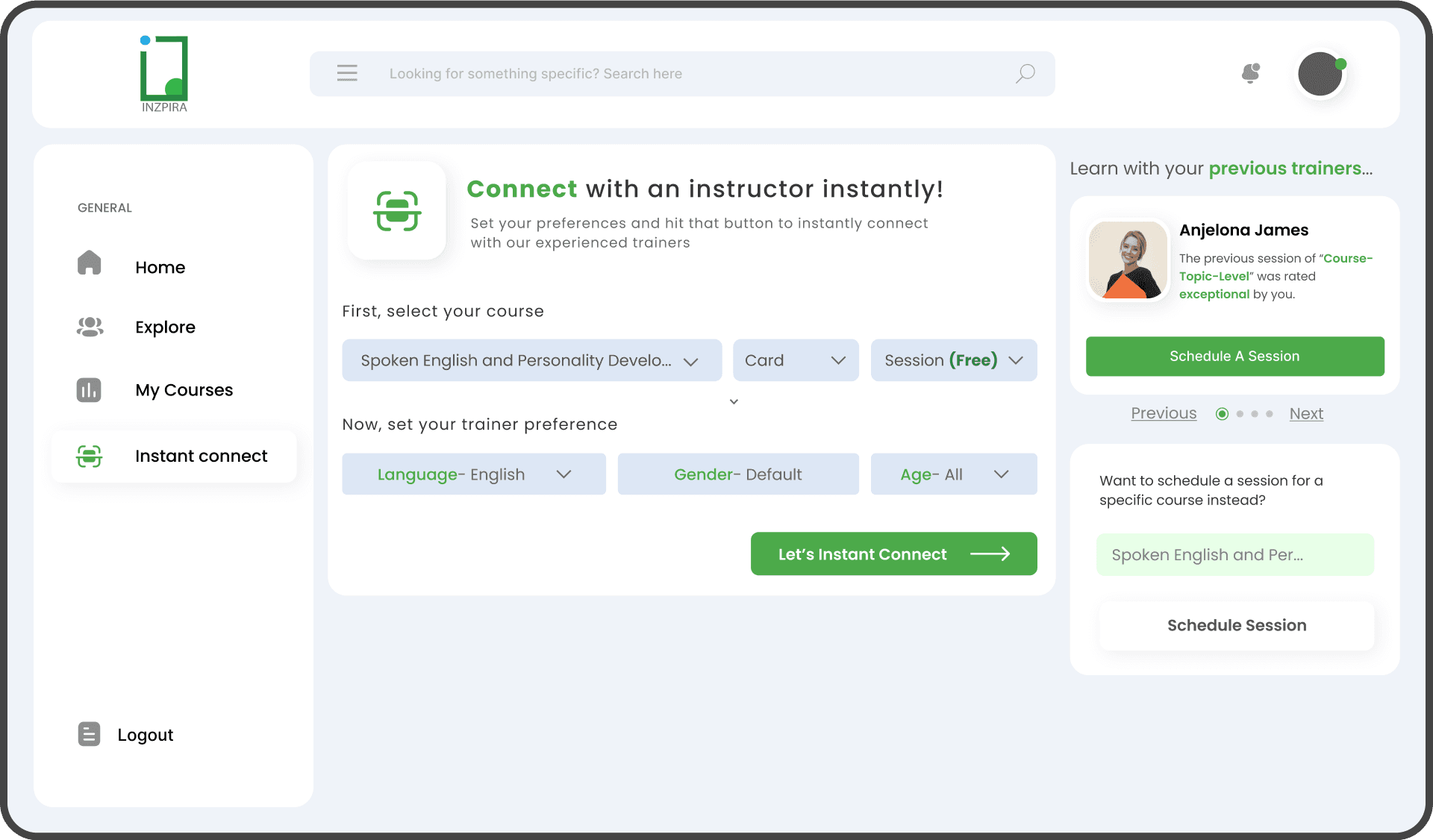Go to Next previous trainer link

click(1305, 414)
